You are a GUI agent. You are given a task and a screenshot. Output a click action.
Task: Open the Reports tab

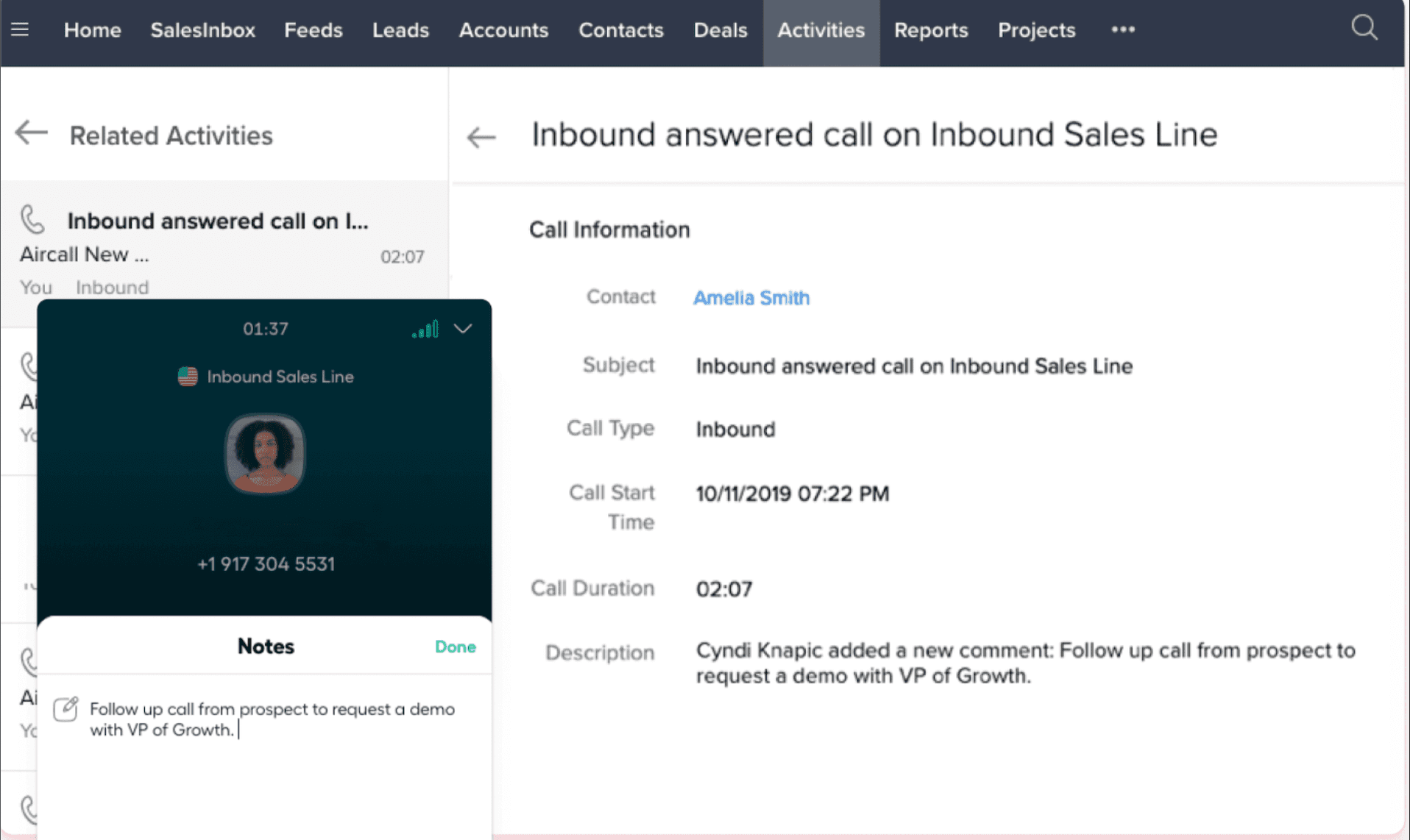930,30
